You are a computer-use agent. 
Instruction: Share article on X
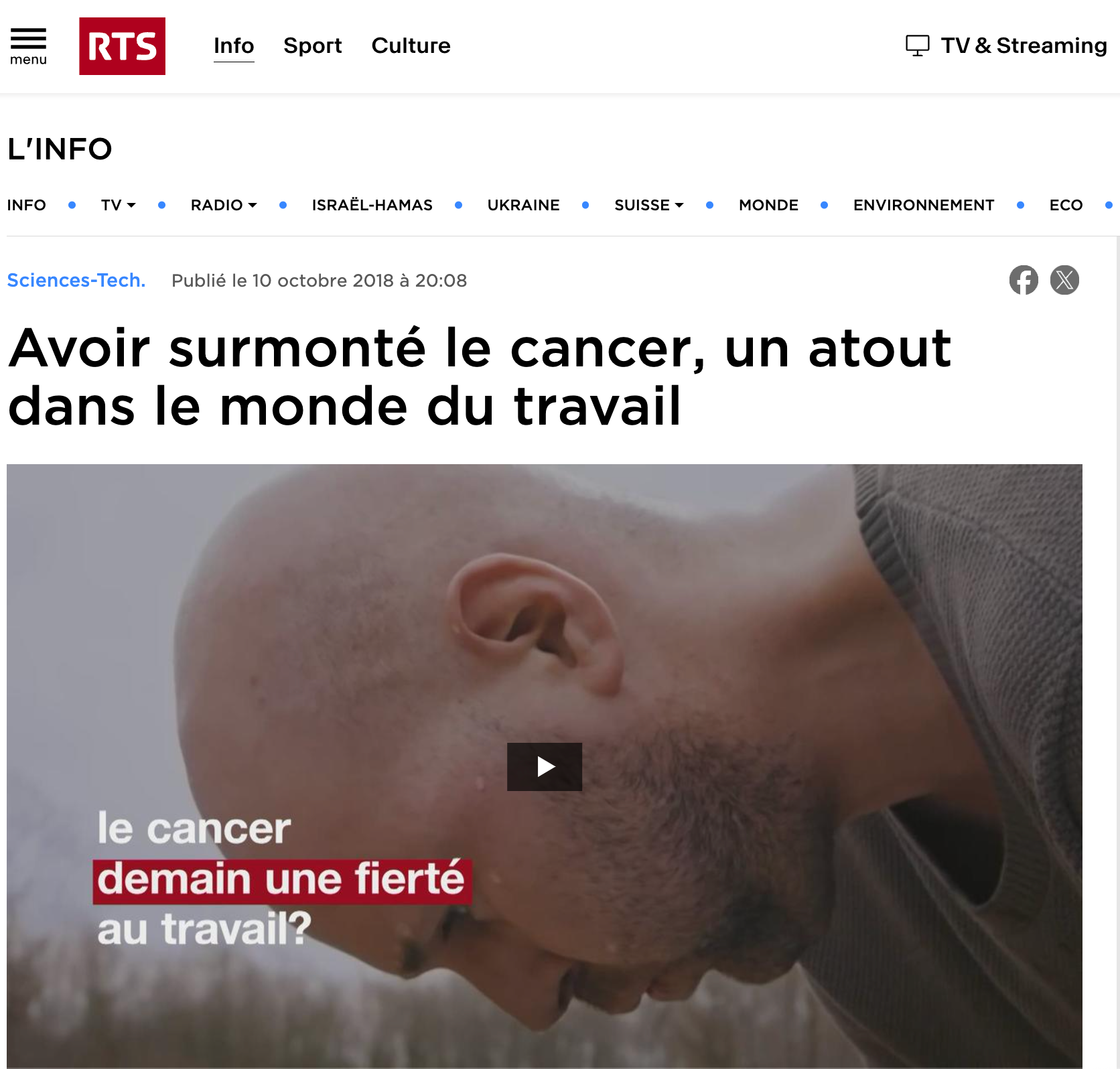1064,280
